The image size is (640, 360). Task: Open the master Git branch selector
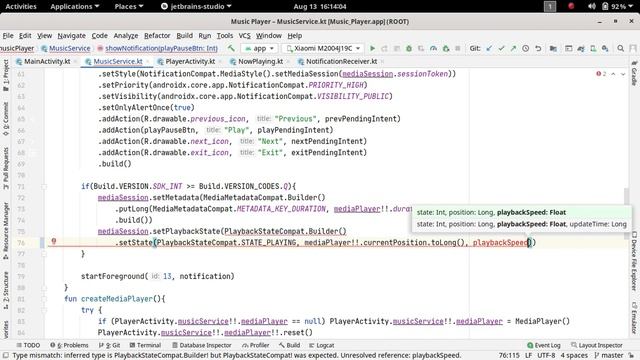609,355
